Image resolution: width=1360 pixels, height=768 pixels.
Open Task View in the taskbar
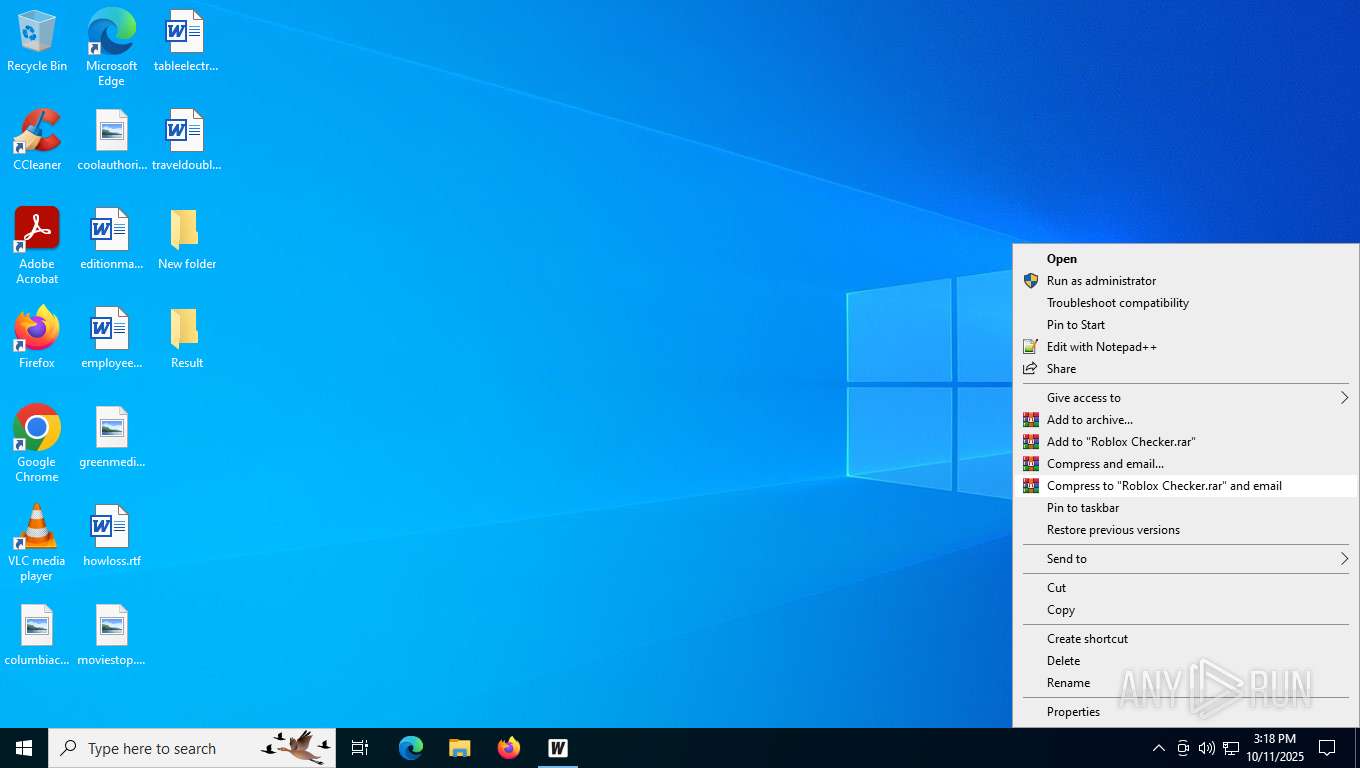click(x=360, y=748)
